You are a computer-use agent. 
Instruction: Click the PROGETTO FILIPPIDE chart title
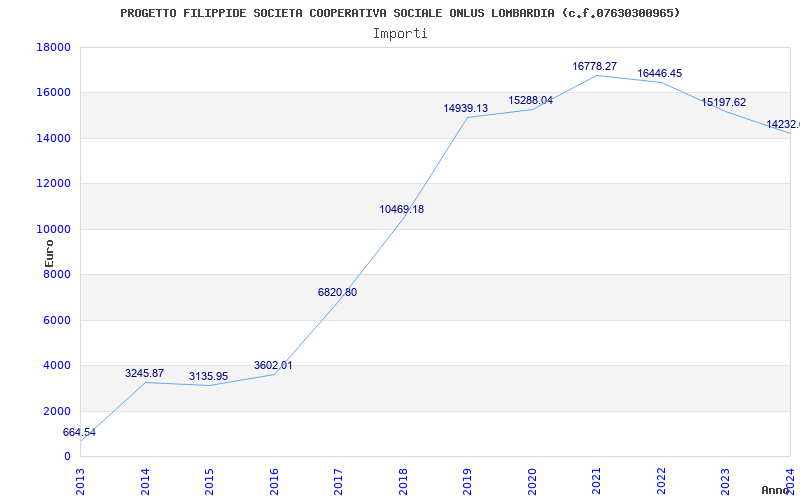(x=400, y=13)
